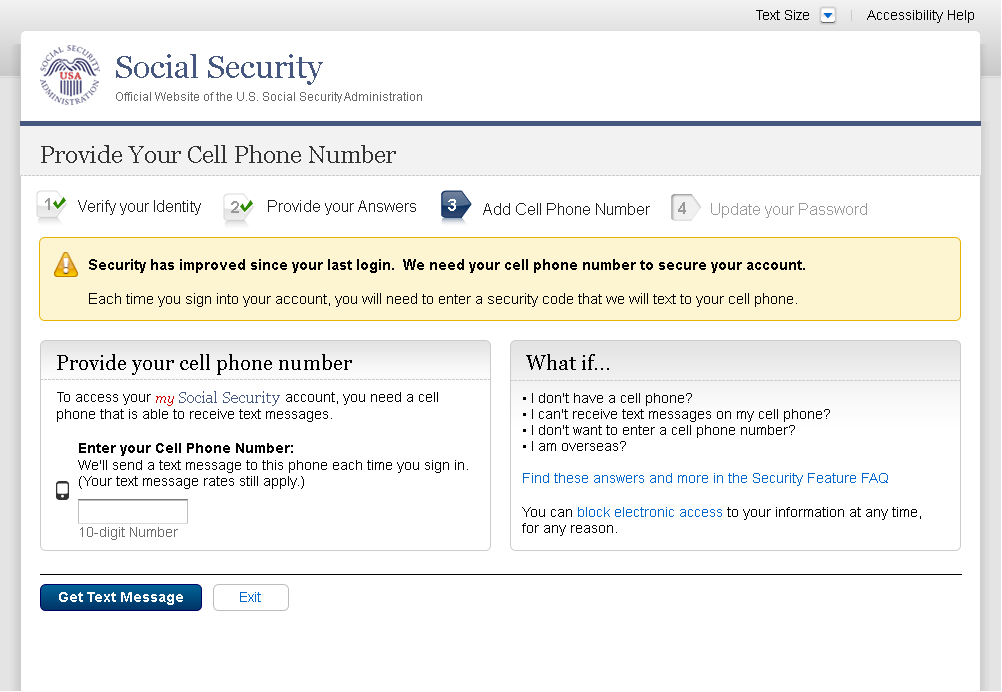Click the 10-digit cell phone number field
1002x692 pixels.
coord(133,512)
